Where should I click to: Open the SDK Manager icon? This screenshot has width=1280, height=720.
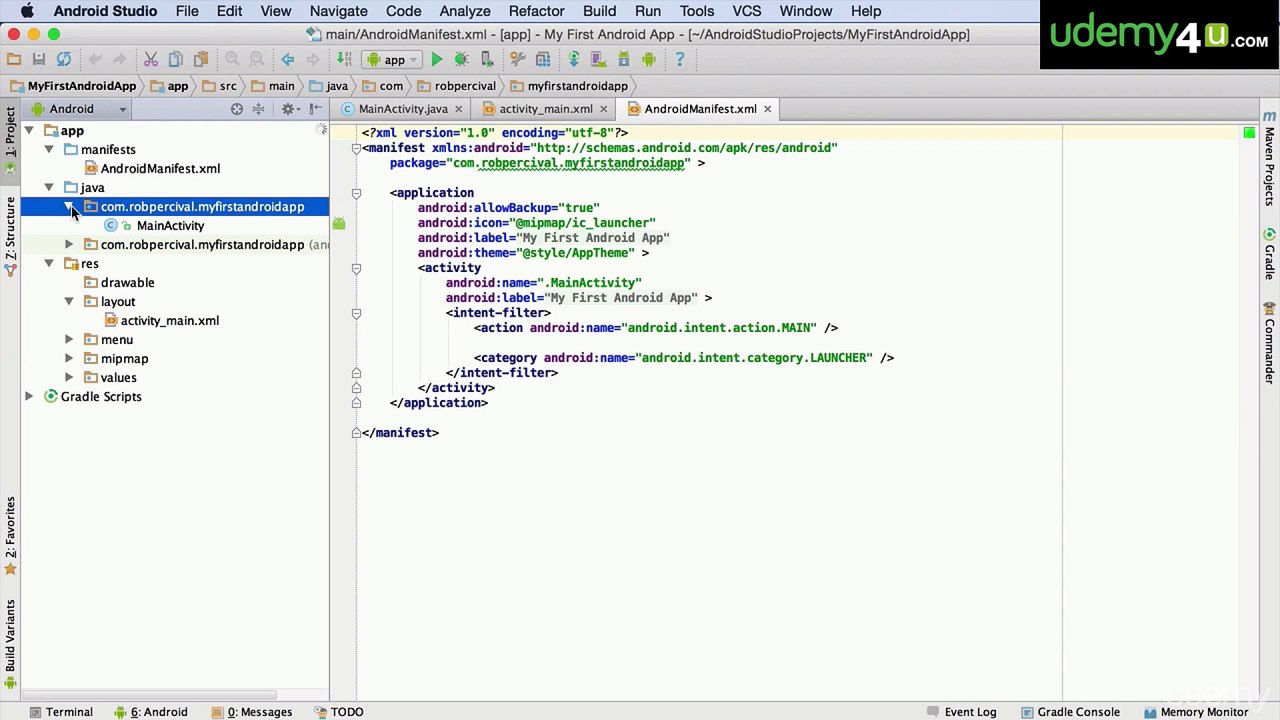point(624,59)
